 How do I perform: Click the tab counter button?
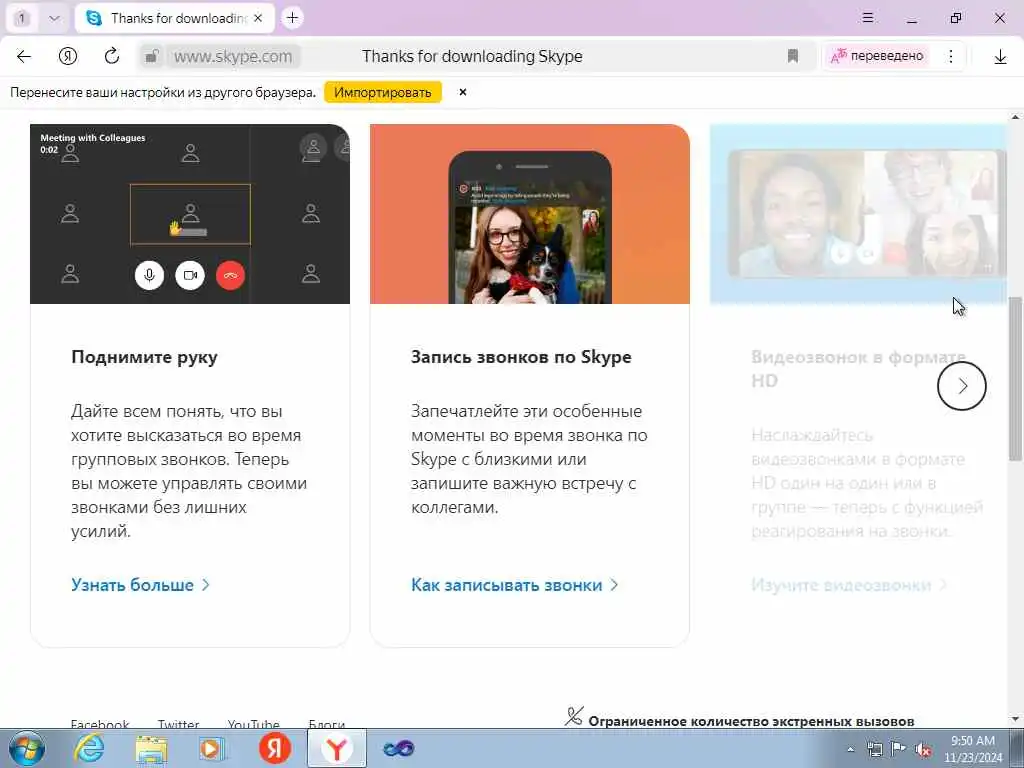point(22,18)
